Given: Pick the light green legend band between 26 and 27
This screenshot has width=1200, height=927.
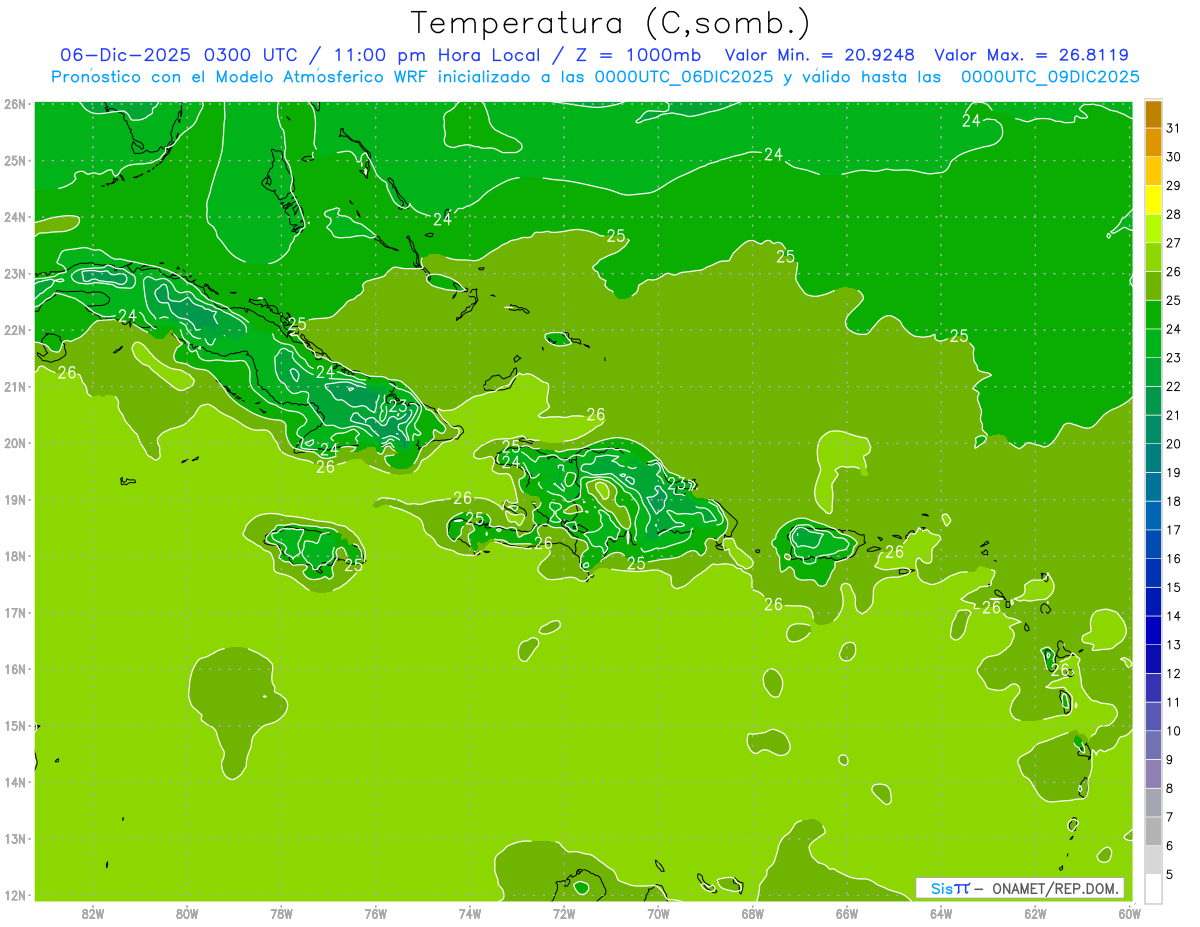Looking at the screenshot, I should 1153,257.
